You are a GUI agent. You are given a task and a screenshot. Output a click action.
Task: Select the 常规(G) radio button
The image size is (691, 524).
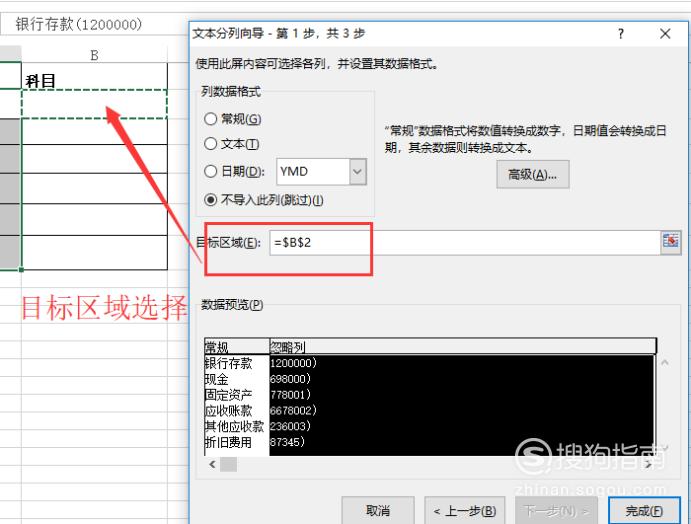[x=211, y=119]
